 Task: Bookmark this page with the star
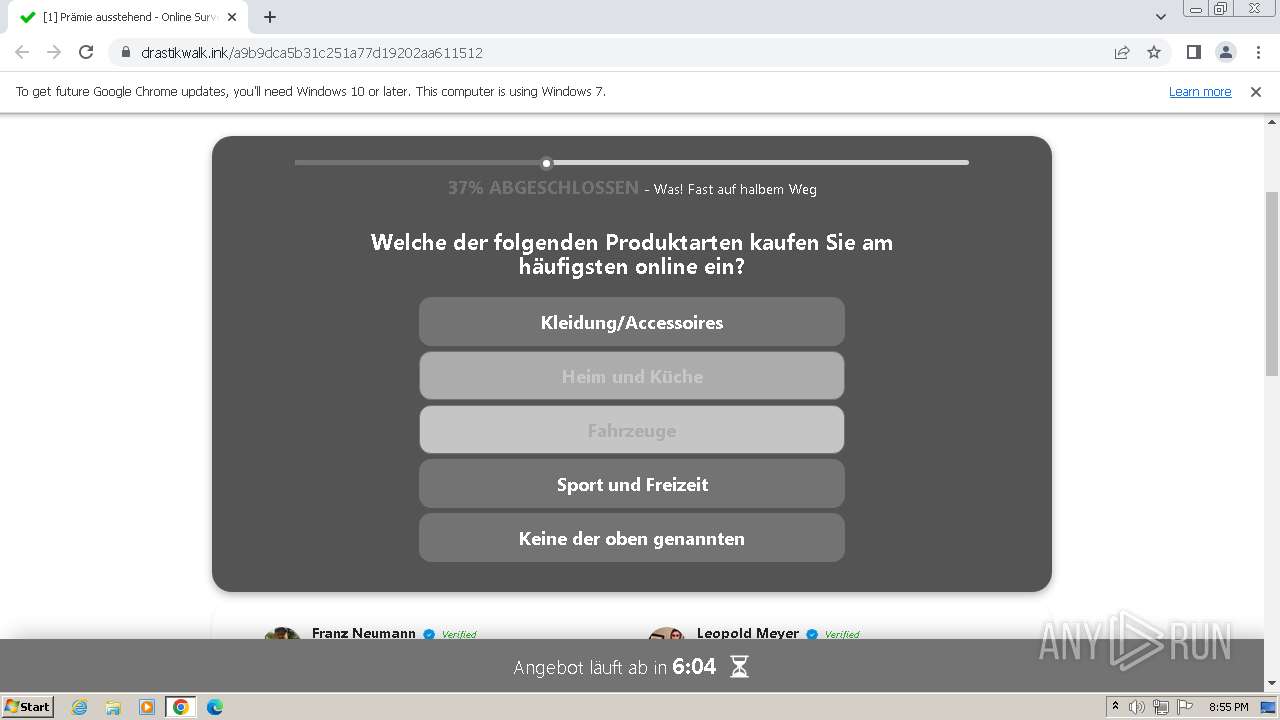(x=1154, y=52)
